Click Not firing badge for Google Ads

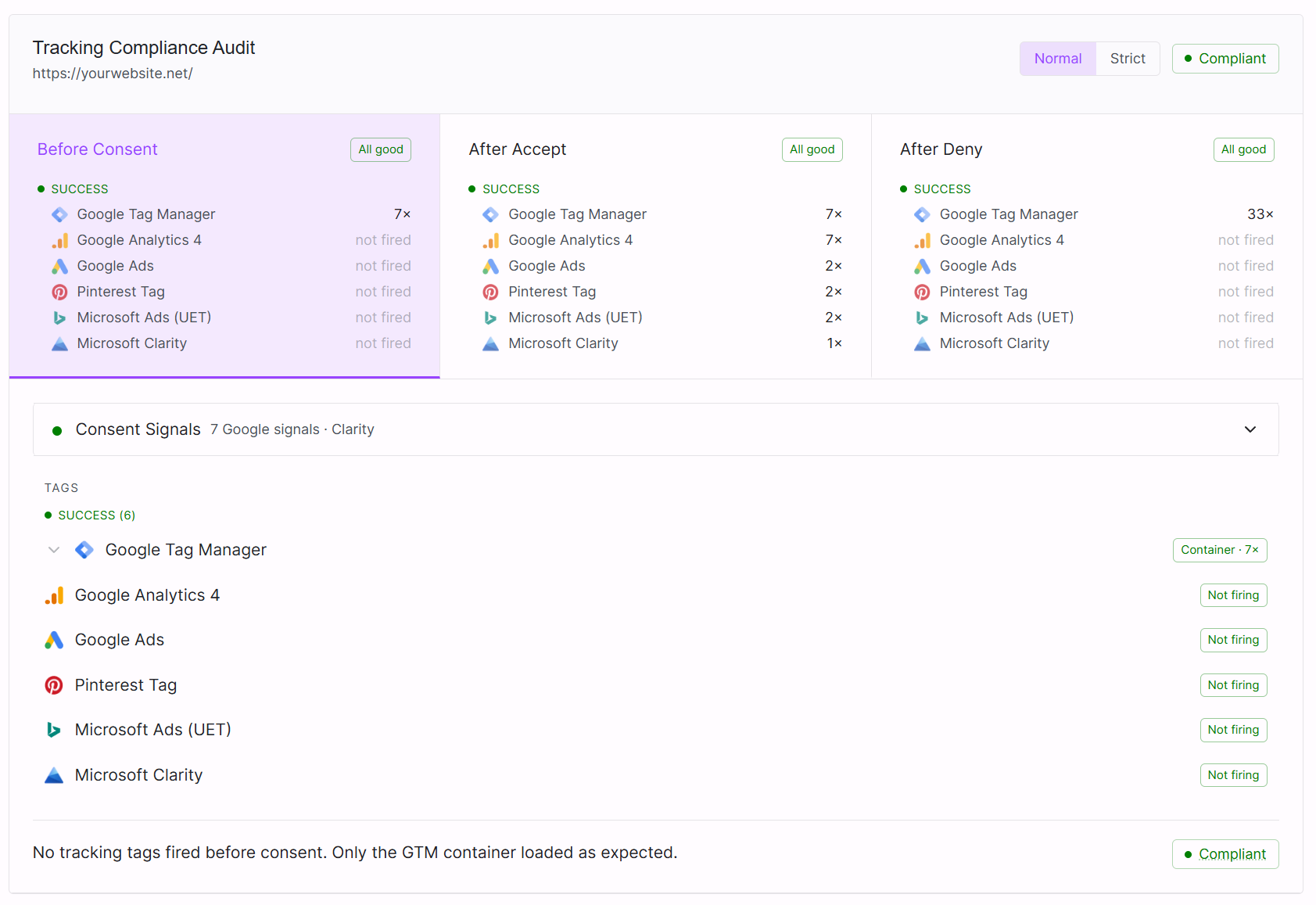tap(1234, 640)
